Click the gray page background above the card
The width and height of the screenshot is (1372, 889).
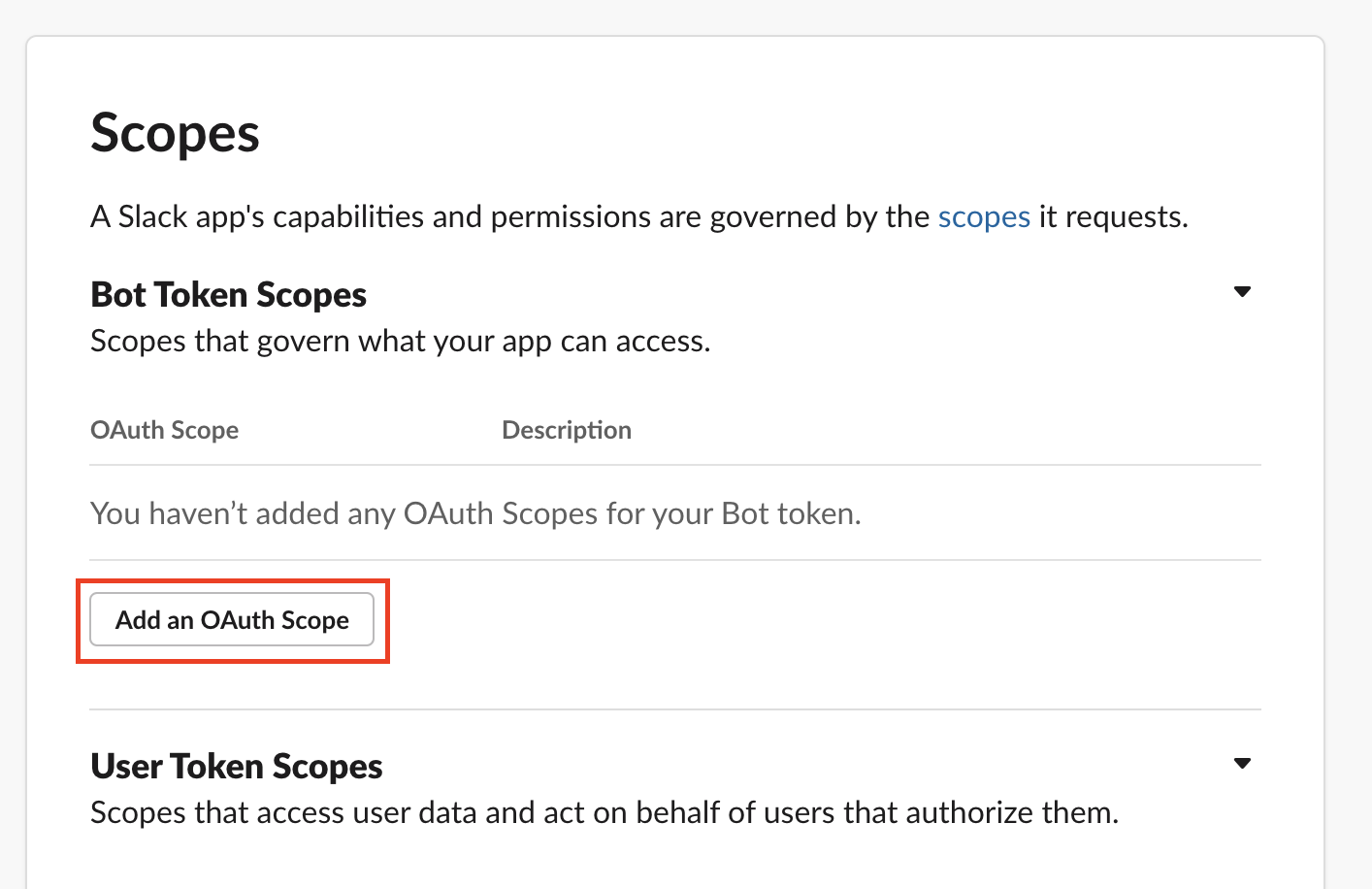click(679, 16)
